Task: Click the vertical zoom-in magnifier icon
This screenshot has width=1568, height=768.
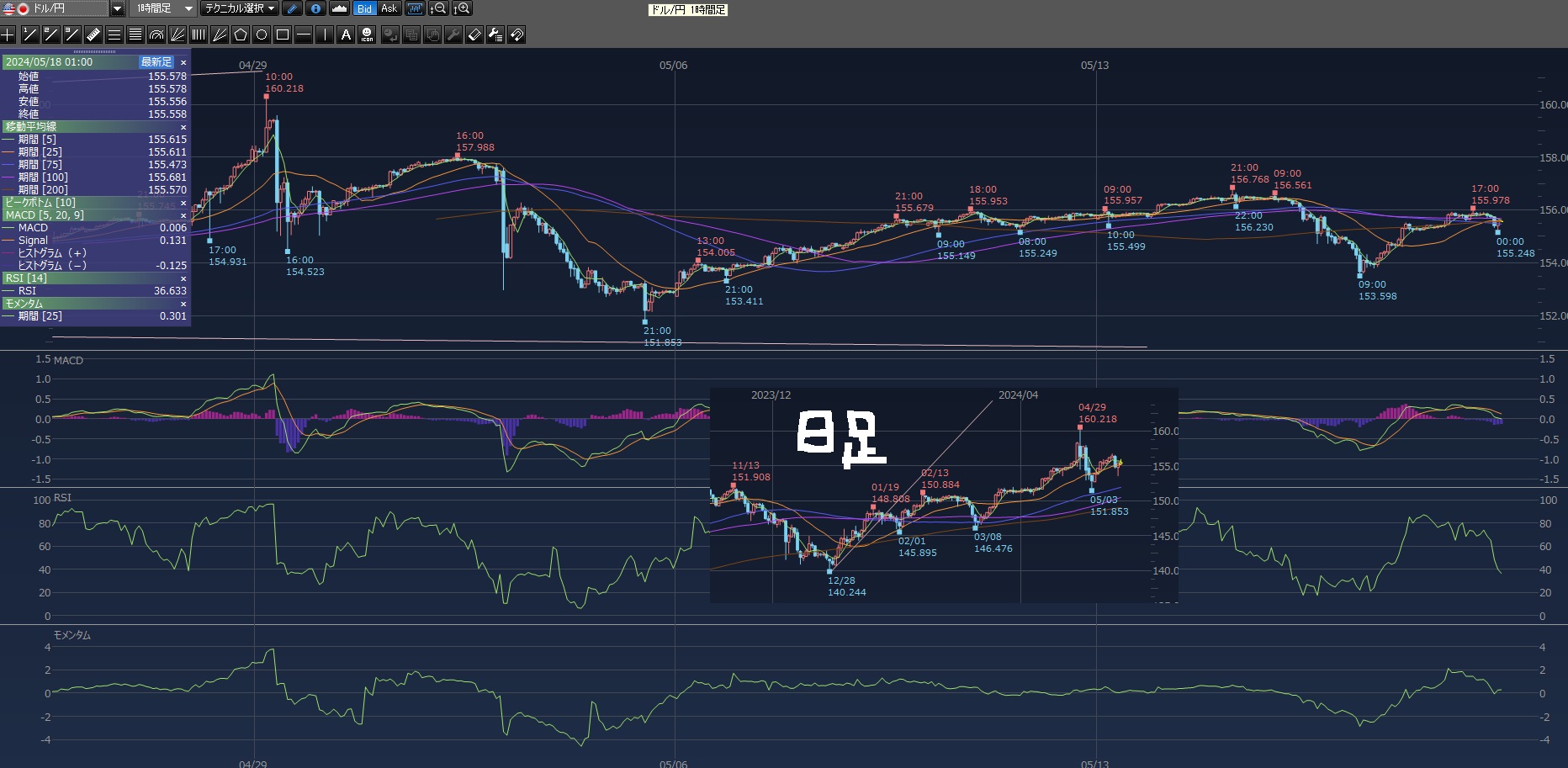Action: pyautogui.click(x=462, y=8)
